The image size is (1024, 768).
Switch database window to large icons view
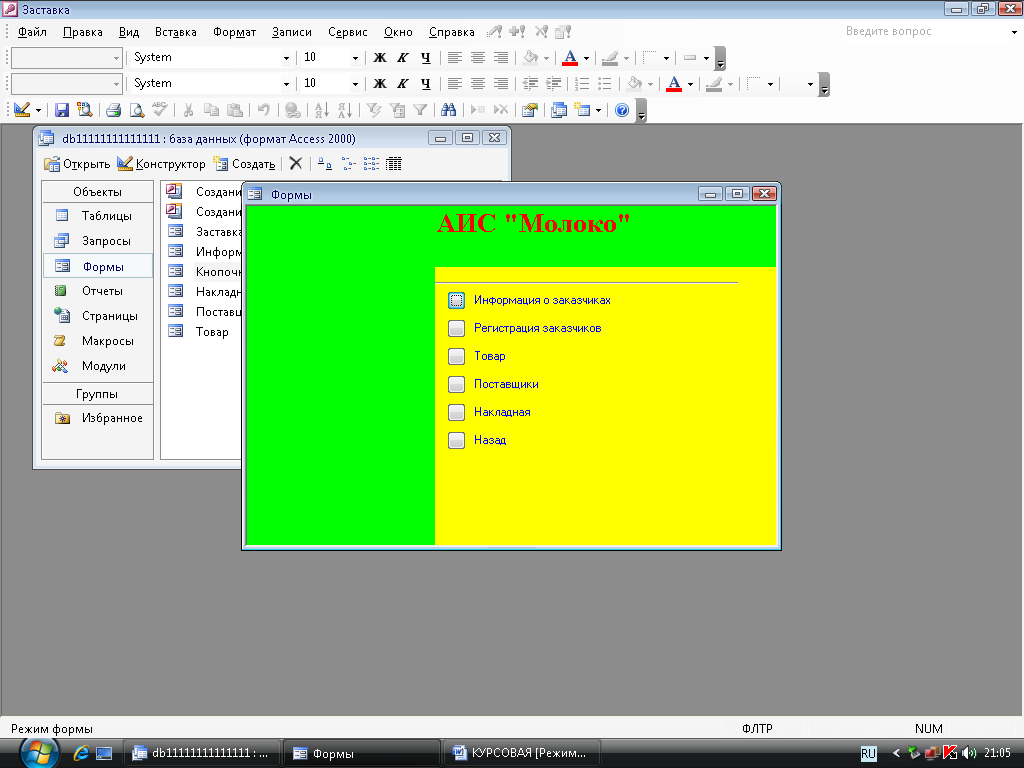click(325, 163)
